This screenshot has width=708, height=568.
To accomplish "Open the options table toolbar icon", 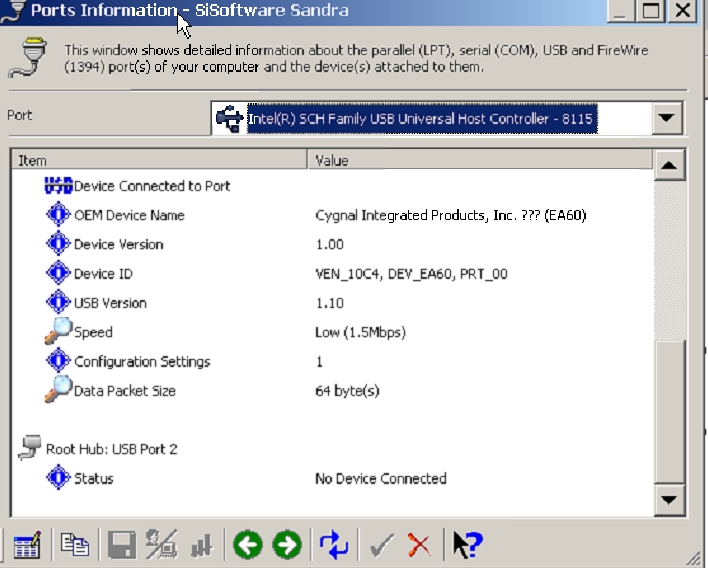I will point(27,545).
